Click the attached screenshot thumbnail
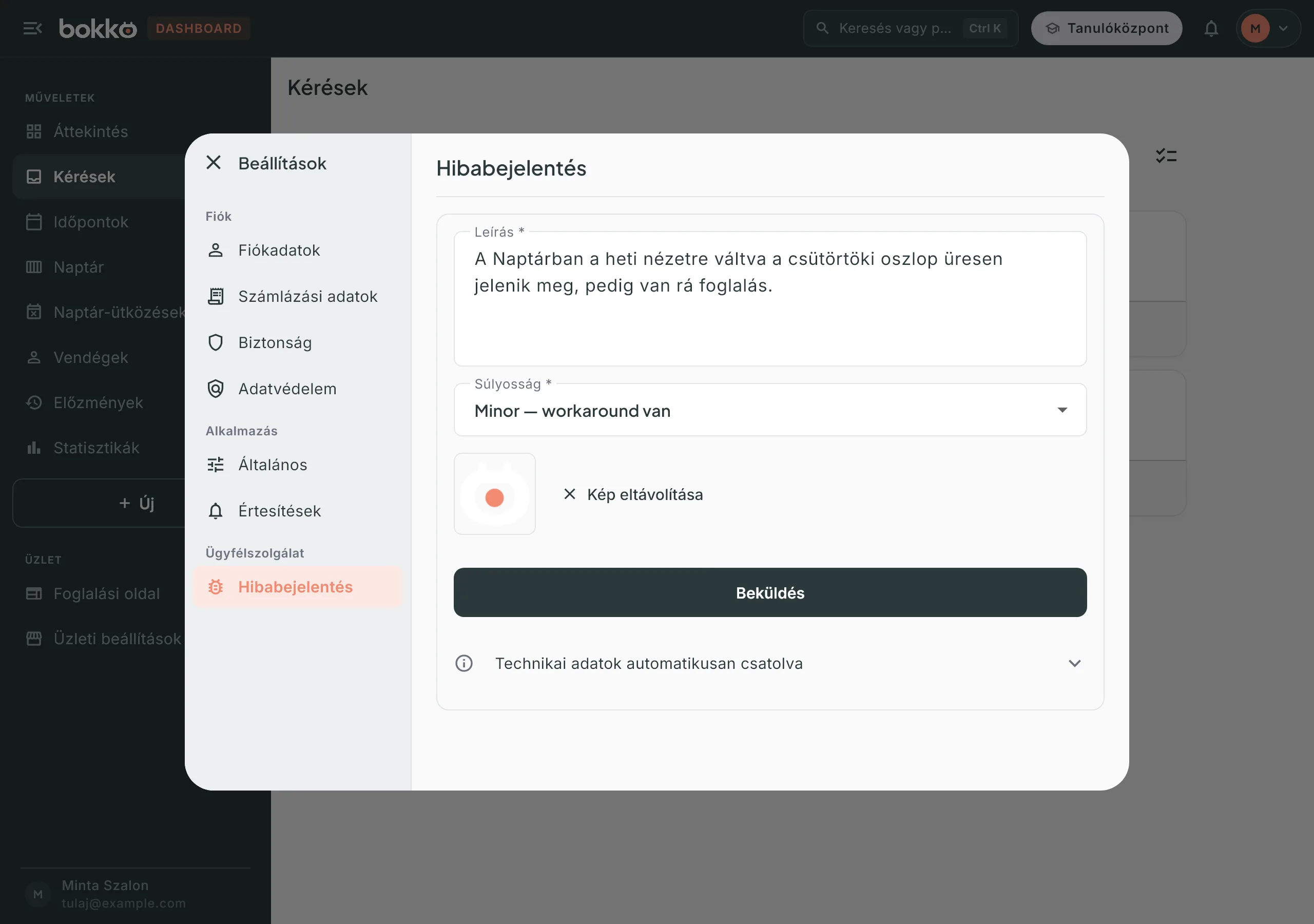1314x924 pixels. [494, 494]
